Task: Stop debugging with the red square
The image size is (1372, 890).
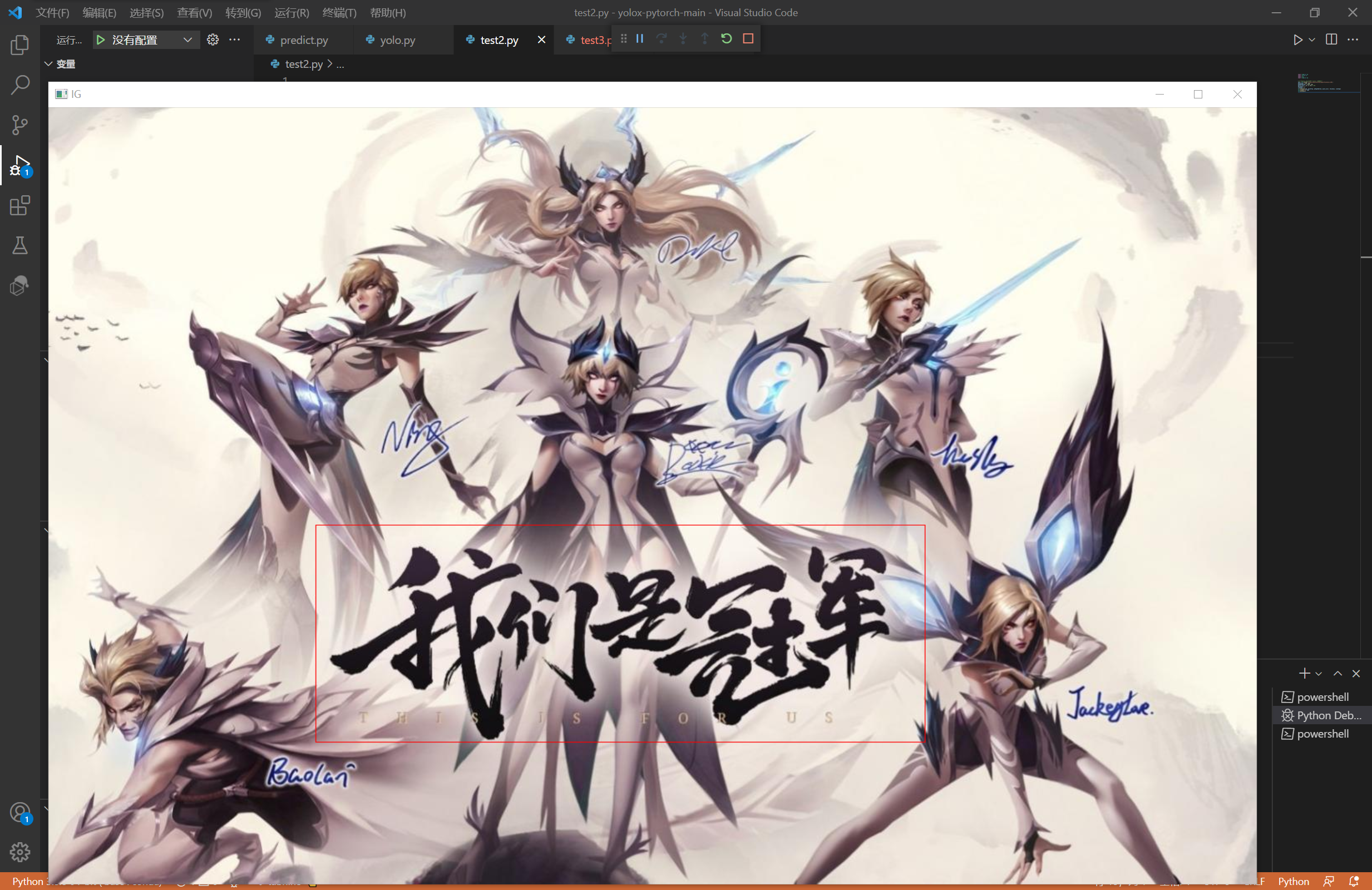Action: click(x=748, y=38)
